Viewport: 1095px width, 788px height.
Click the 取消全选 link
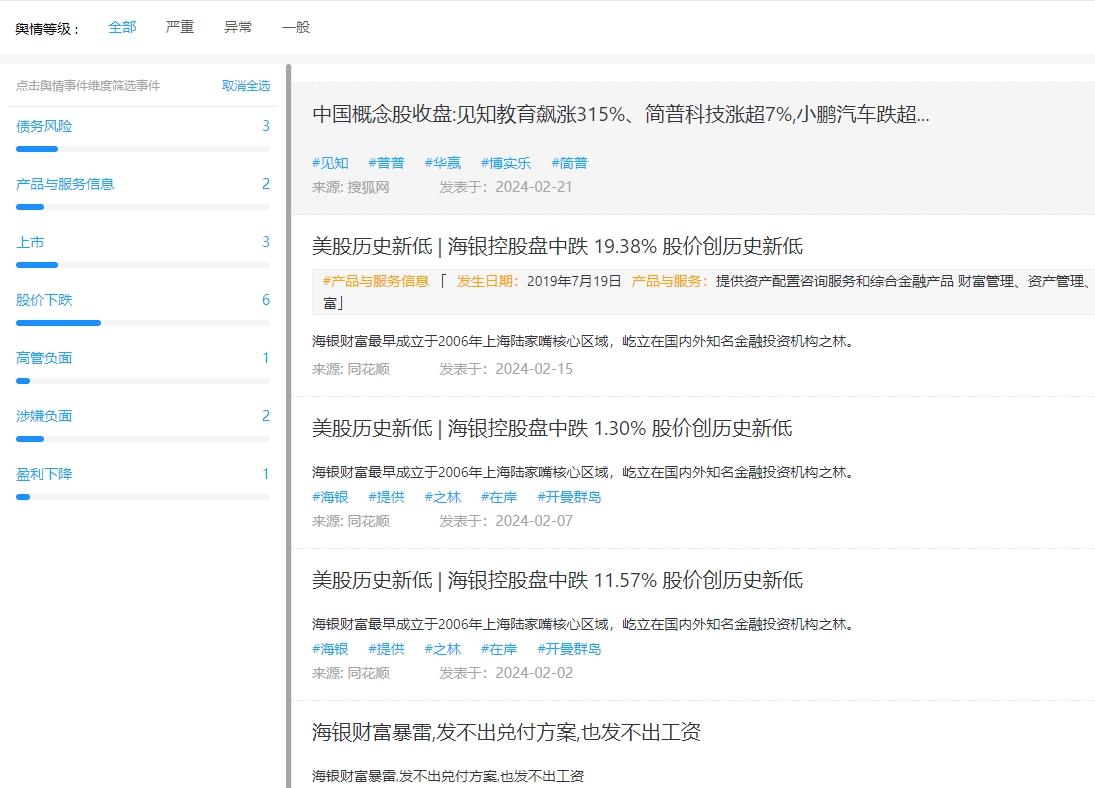click(x=246, y=85)
